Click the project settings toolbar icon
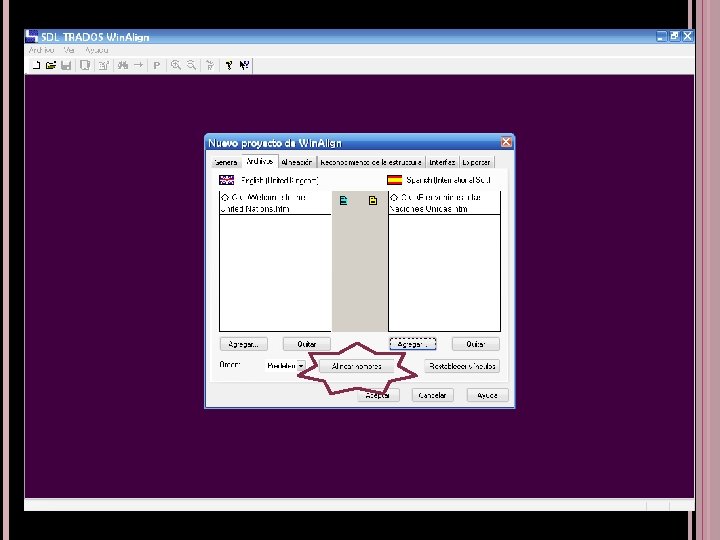 tap(103, 65)
